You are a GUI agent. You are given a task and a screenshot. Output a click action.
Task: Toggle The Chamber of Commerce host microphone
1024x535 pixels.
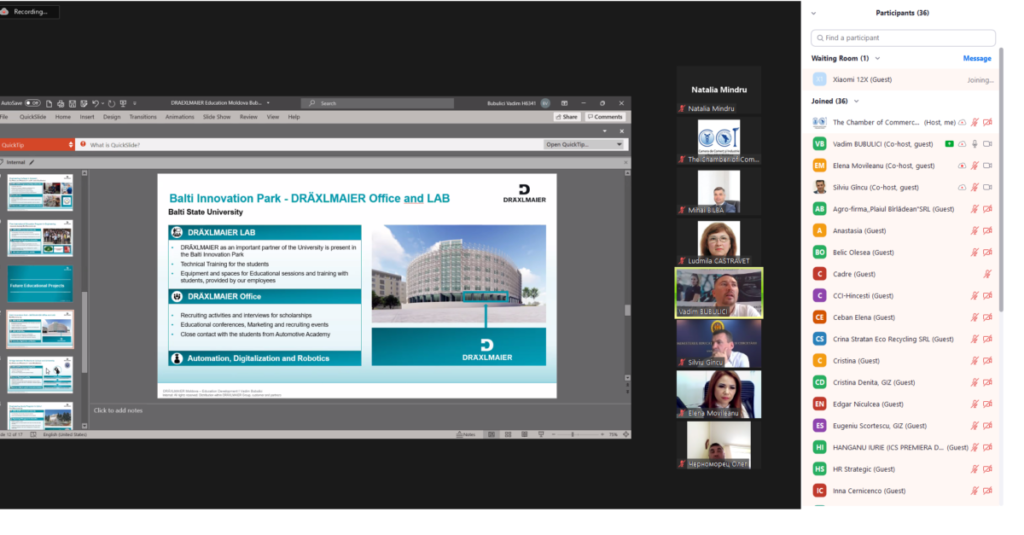[974, 122]
